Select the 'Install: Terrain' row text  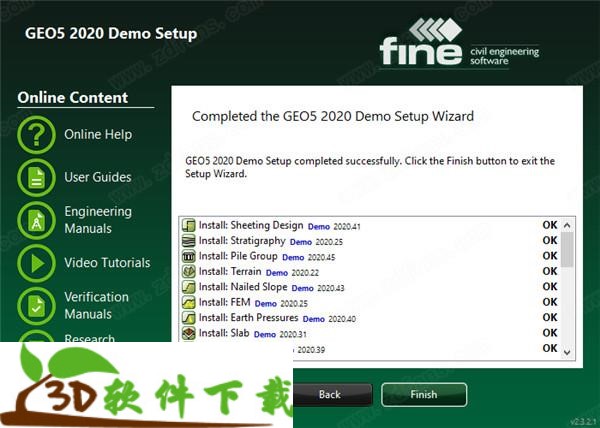click(x=230, y=271)
